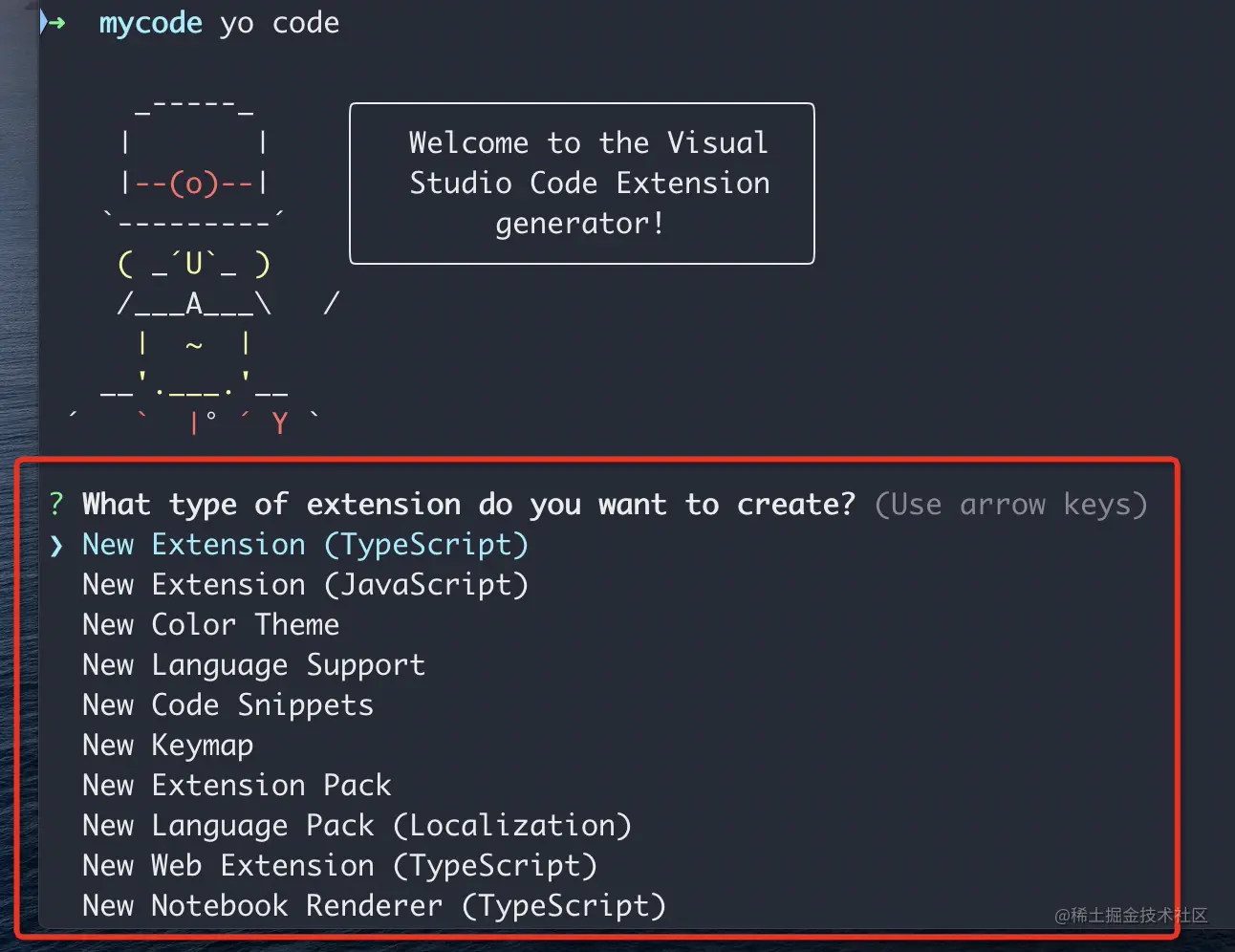Click the red Y on mascot body
This screenshot has width=1235, height=952.
279,423
